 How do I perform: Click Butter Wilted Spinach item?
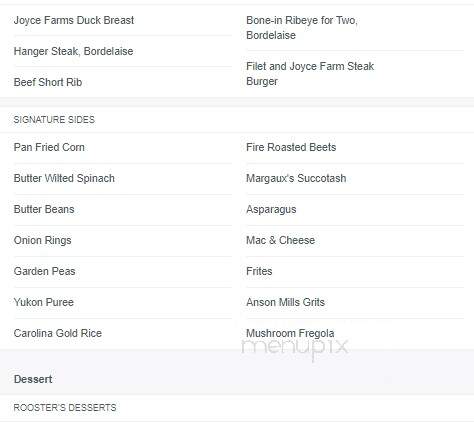click(64, 178)
